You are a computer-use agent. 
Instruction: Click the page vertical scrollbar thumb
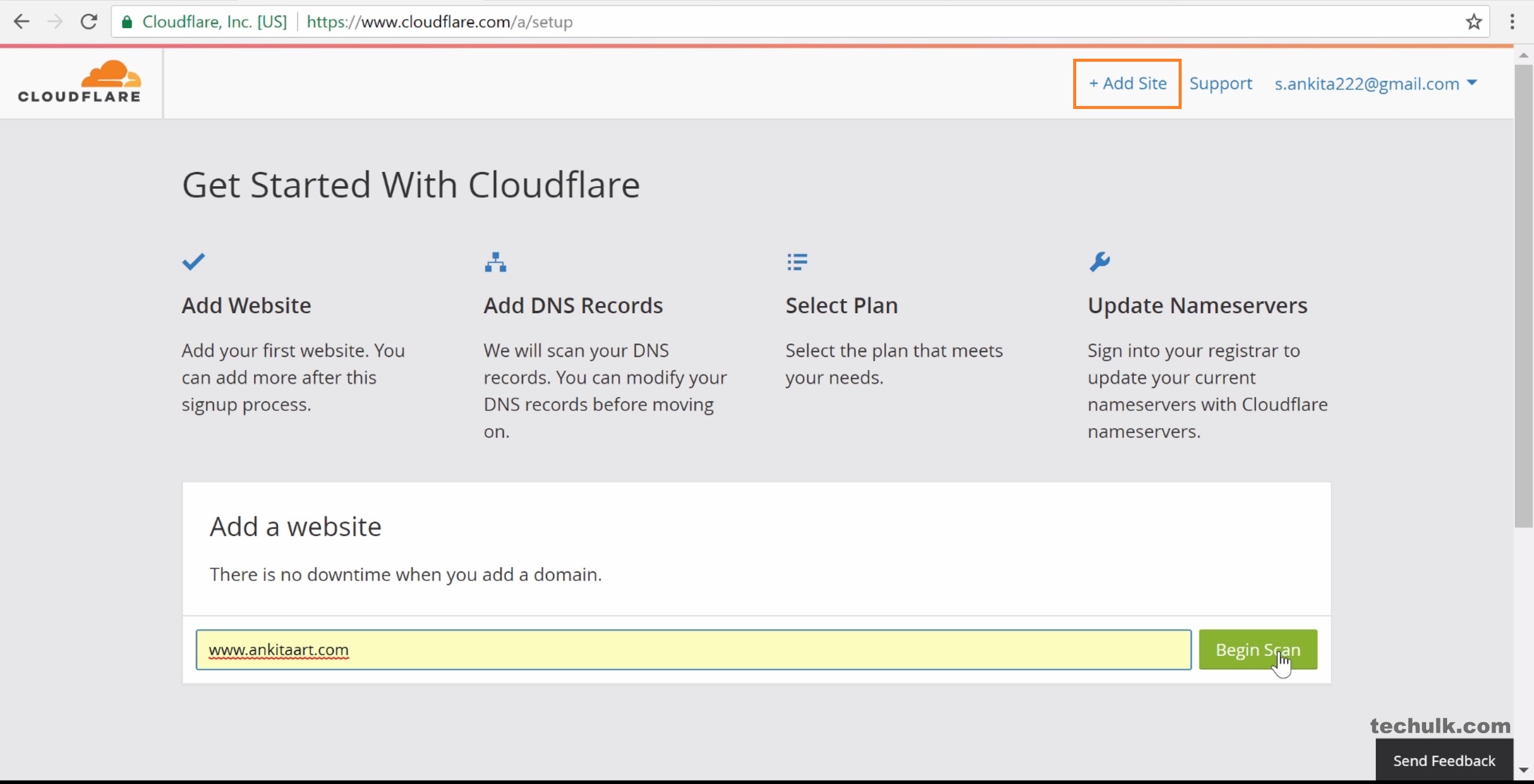[1523, 296]
